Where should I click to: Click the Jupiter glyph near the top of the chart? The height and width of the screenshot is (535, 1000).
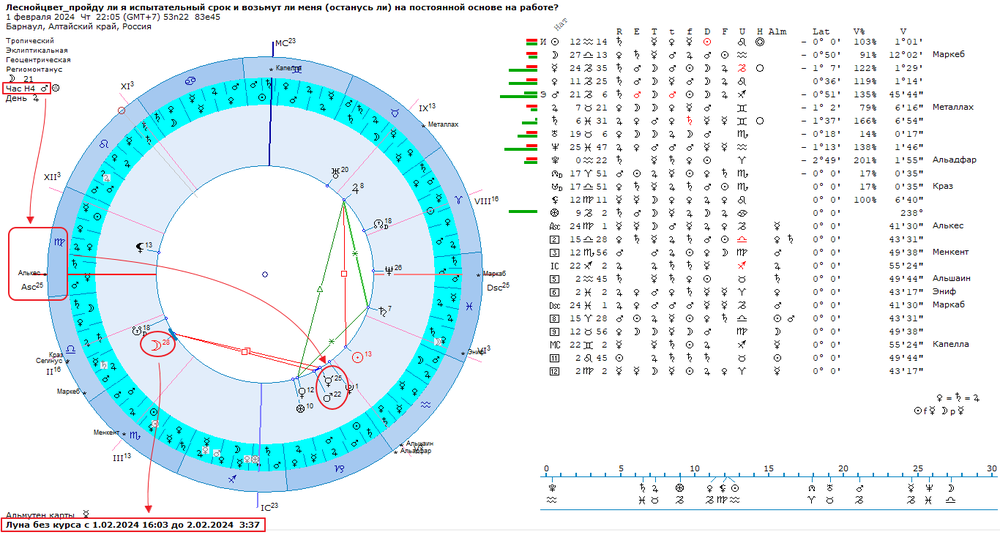coord(356,189)
